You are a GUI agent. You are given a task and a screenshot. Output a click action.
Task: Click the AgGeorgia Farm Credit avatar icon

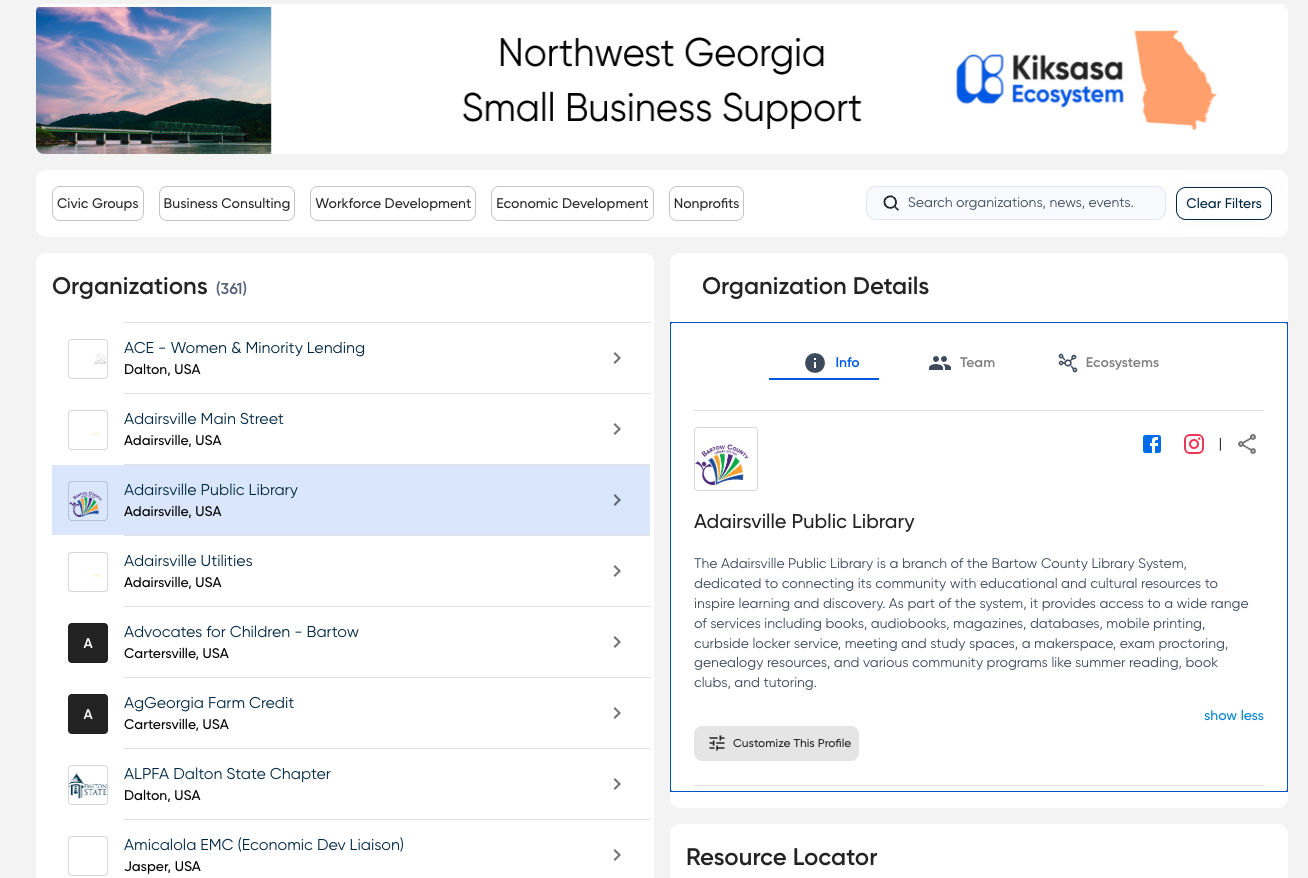[x=88, y=713]
